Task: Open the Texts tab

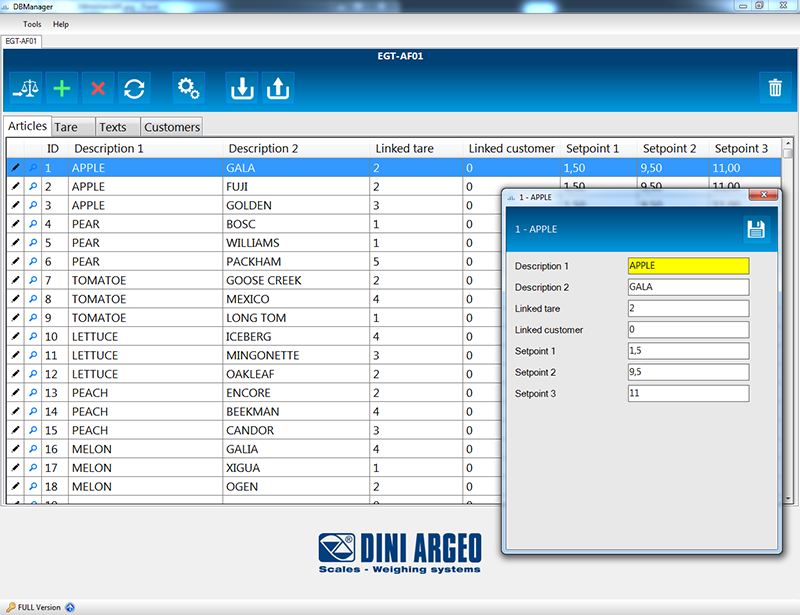Action: point(112,127)
